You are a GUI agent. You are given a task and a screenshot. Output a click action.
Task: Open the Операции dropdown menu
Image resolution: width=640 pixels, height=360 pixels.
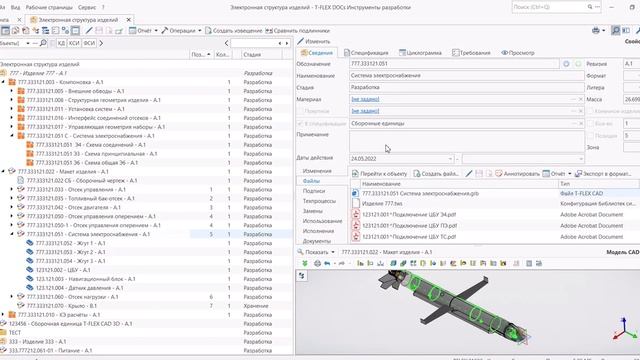pos(181,31)
